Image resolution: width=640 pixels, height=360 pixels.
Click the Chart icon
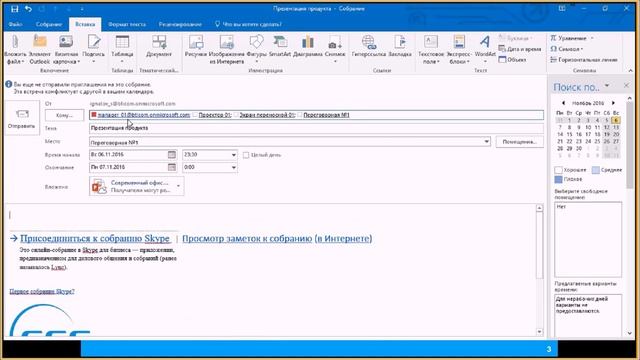click(308, 42)
